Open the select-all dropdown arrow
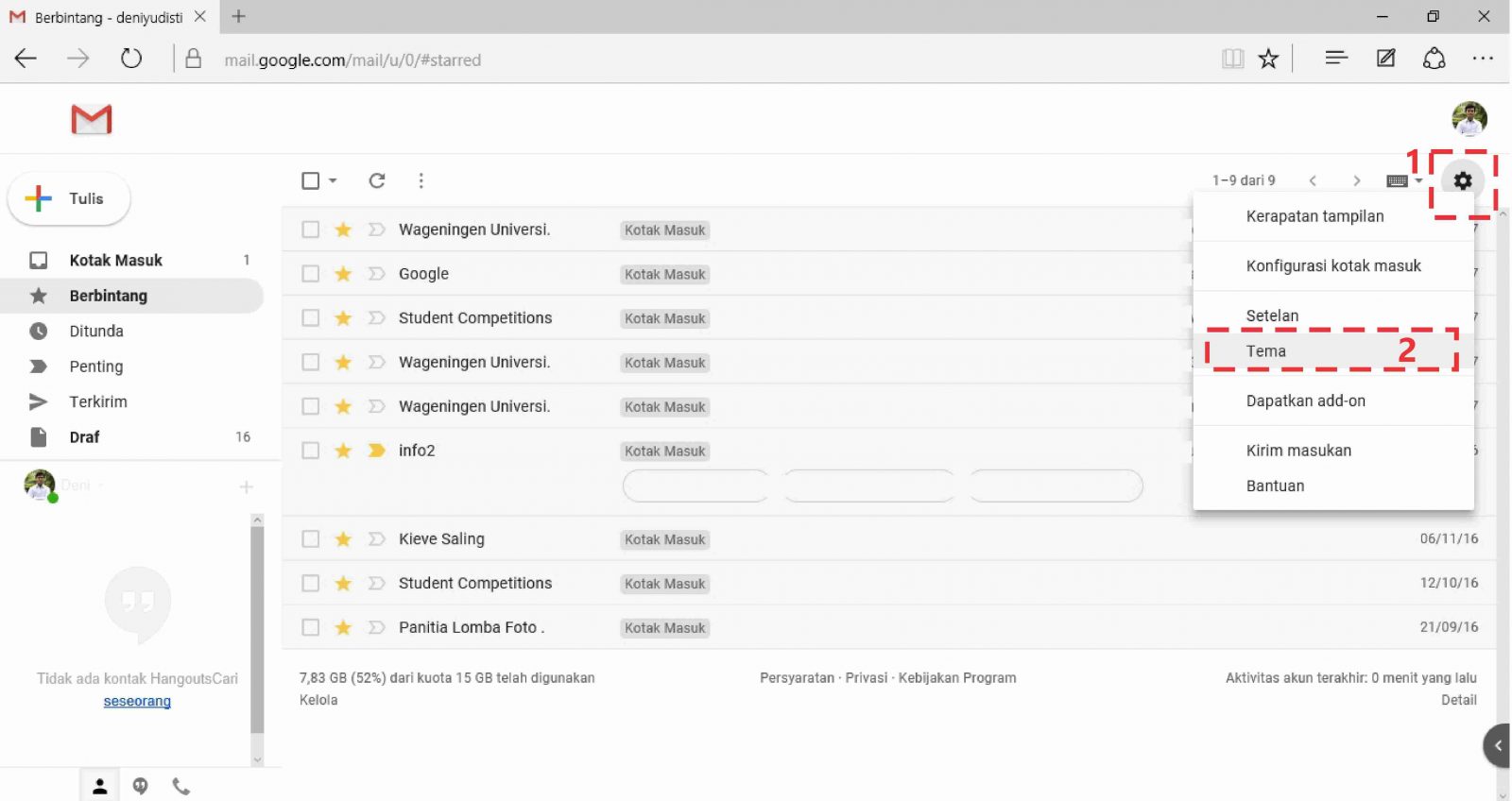The height and width of the screenshot is (801, 1512). tap(333, 180)
